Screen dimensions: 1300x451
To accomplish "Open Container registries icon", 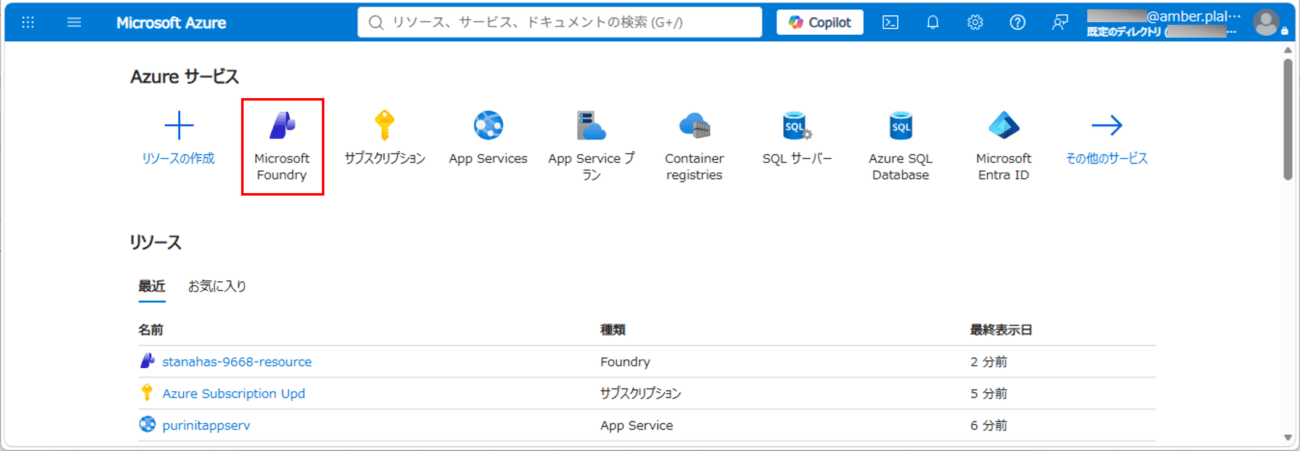I will [x=694, y=125].
